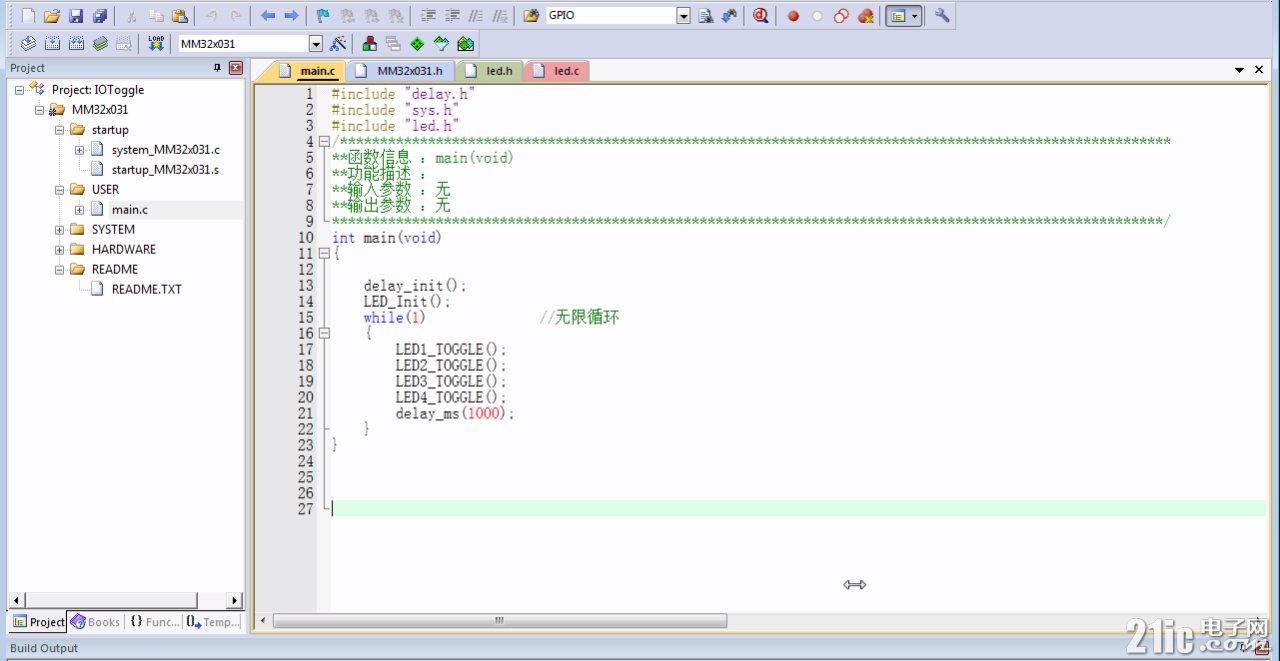Insert a bookmark with the flag icon

point(323,16)
